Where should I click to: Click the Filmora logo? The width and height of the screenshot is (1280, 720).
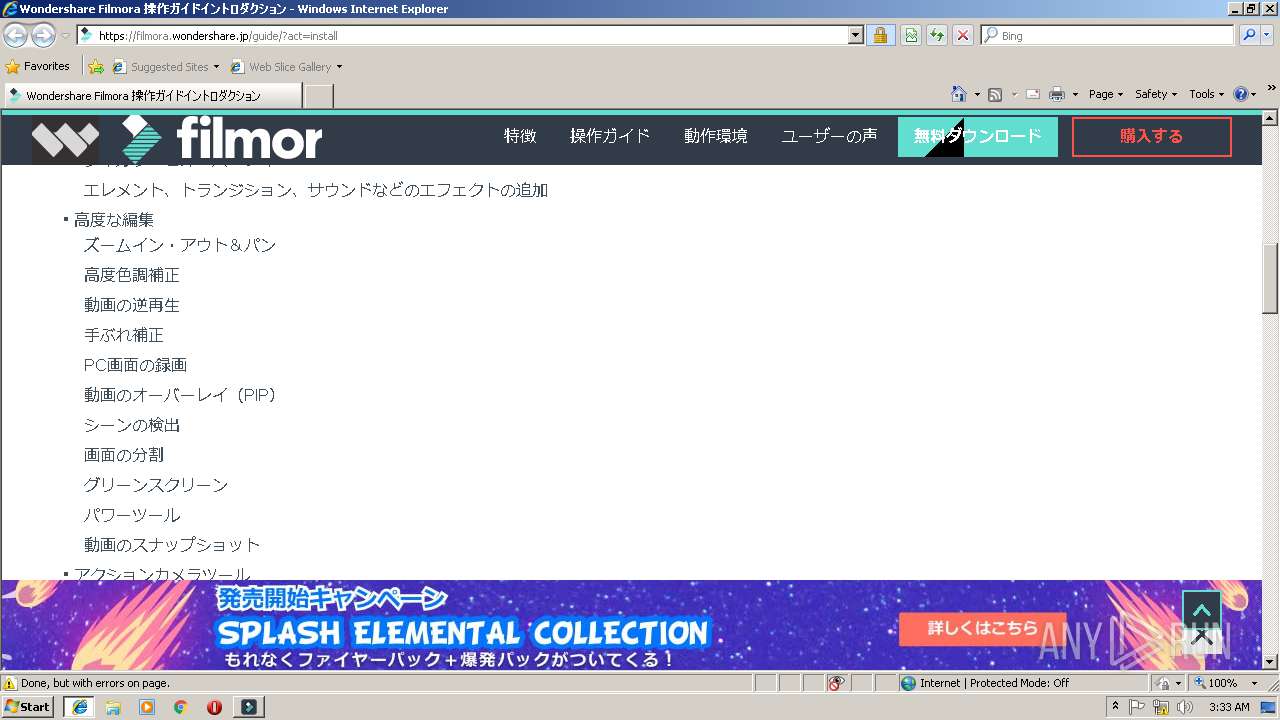click(x=222, y=139)
